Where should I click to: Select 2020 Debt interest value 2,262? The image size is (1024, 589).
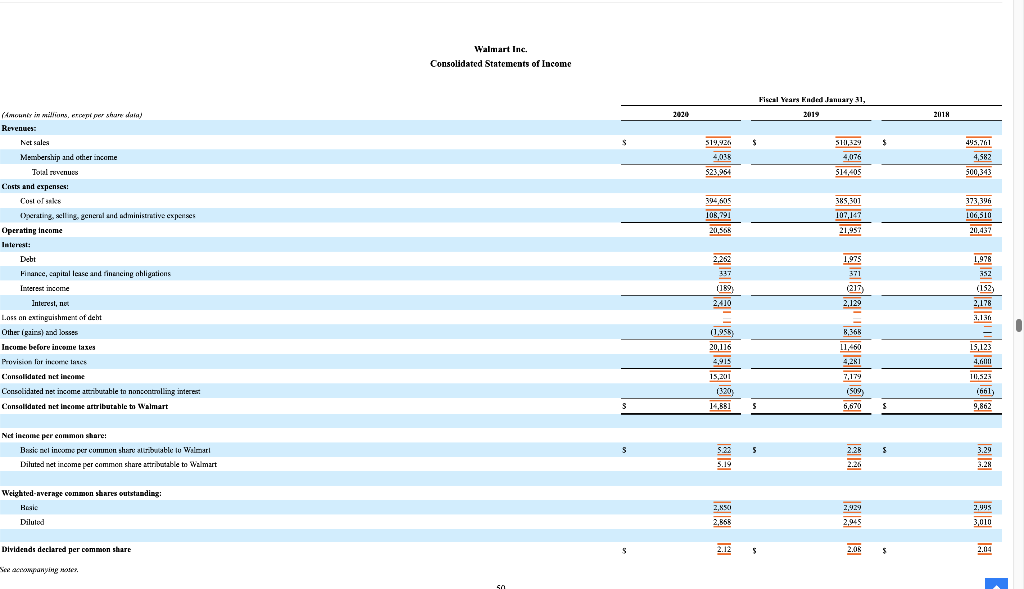click(722, 259)
